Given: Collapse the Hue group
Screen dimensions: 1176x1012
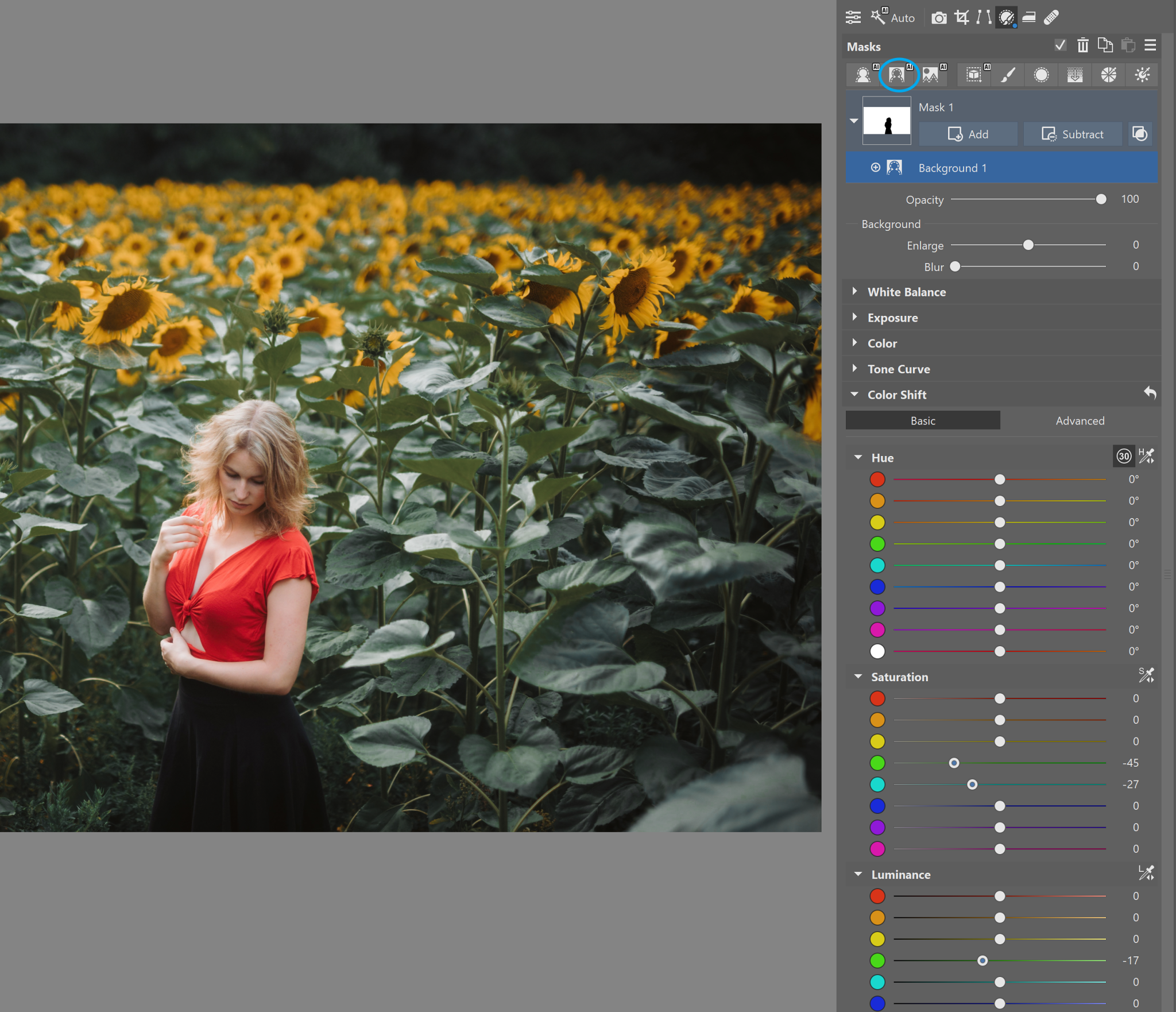Looking at the screenshot, I should (x=858, y=457).
